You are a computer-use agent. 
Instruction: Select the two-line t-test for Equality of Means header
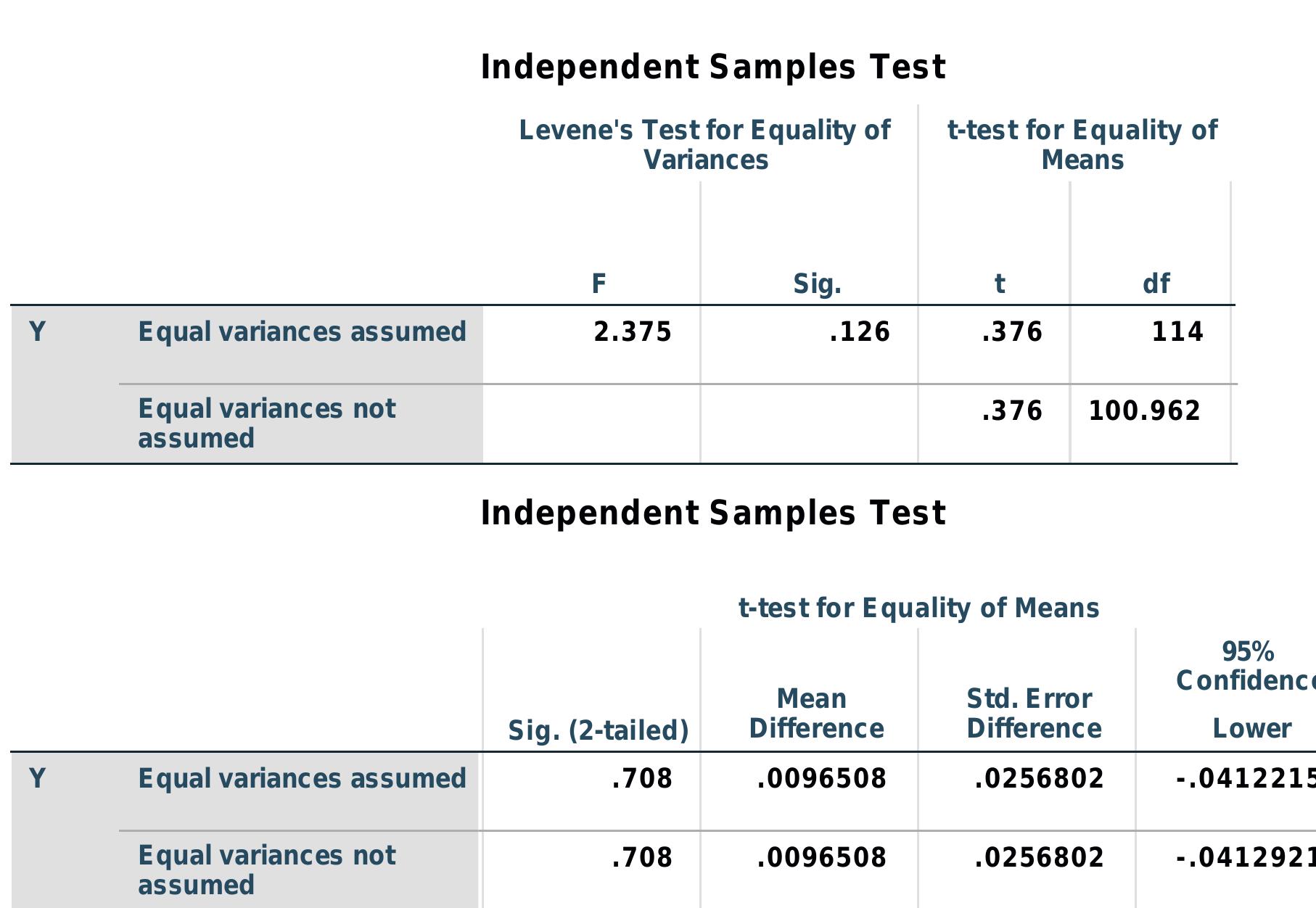[1082, 144]
